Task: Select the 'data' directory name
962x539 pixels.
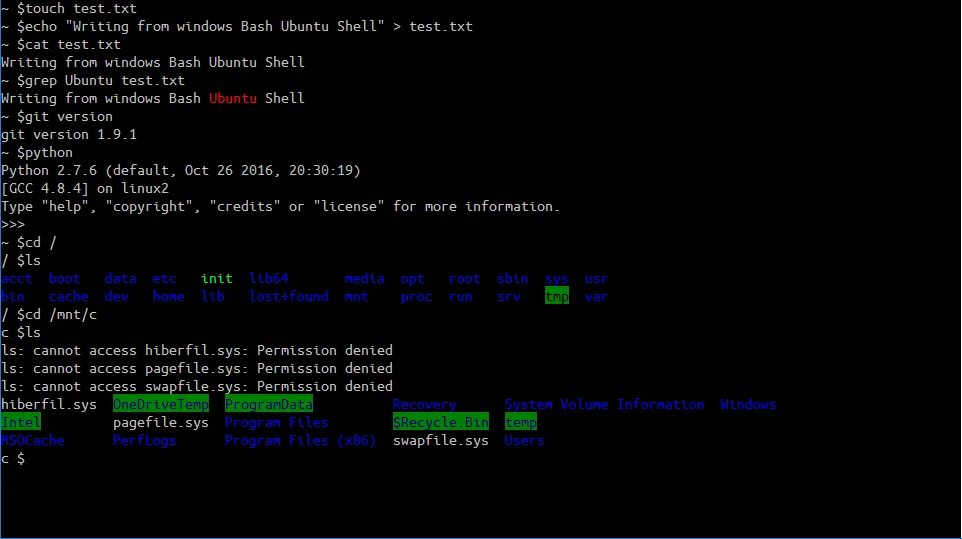Action: click(120, 278)
